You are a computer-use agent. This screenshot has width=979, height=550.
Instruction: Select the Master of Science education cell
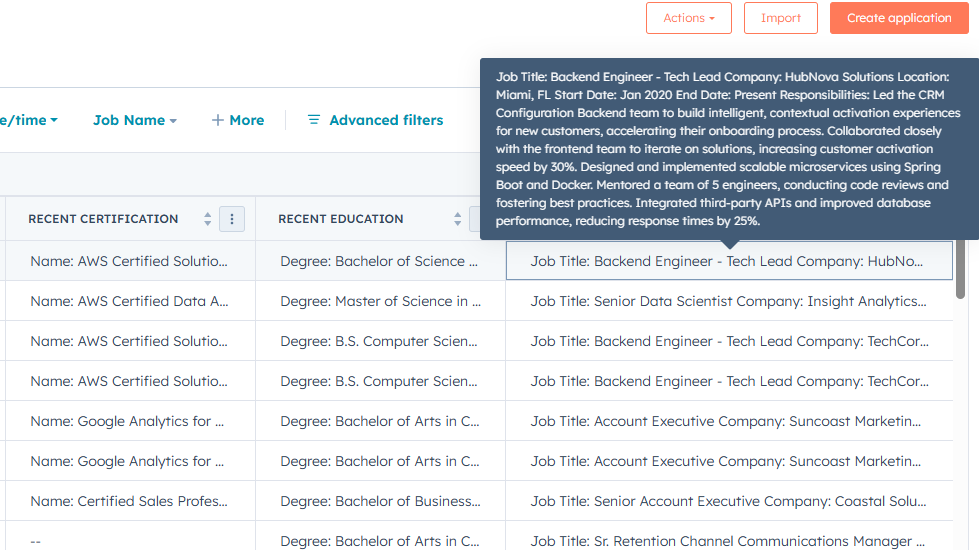(x=380, y=301)
